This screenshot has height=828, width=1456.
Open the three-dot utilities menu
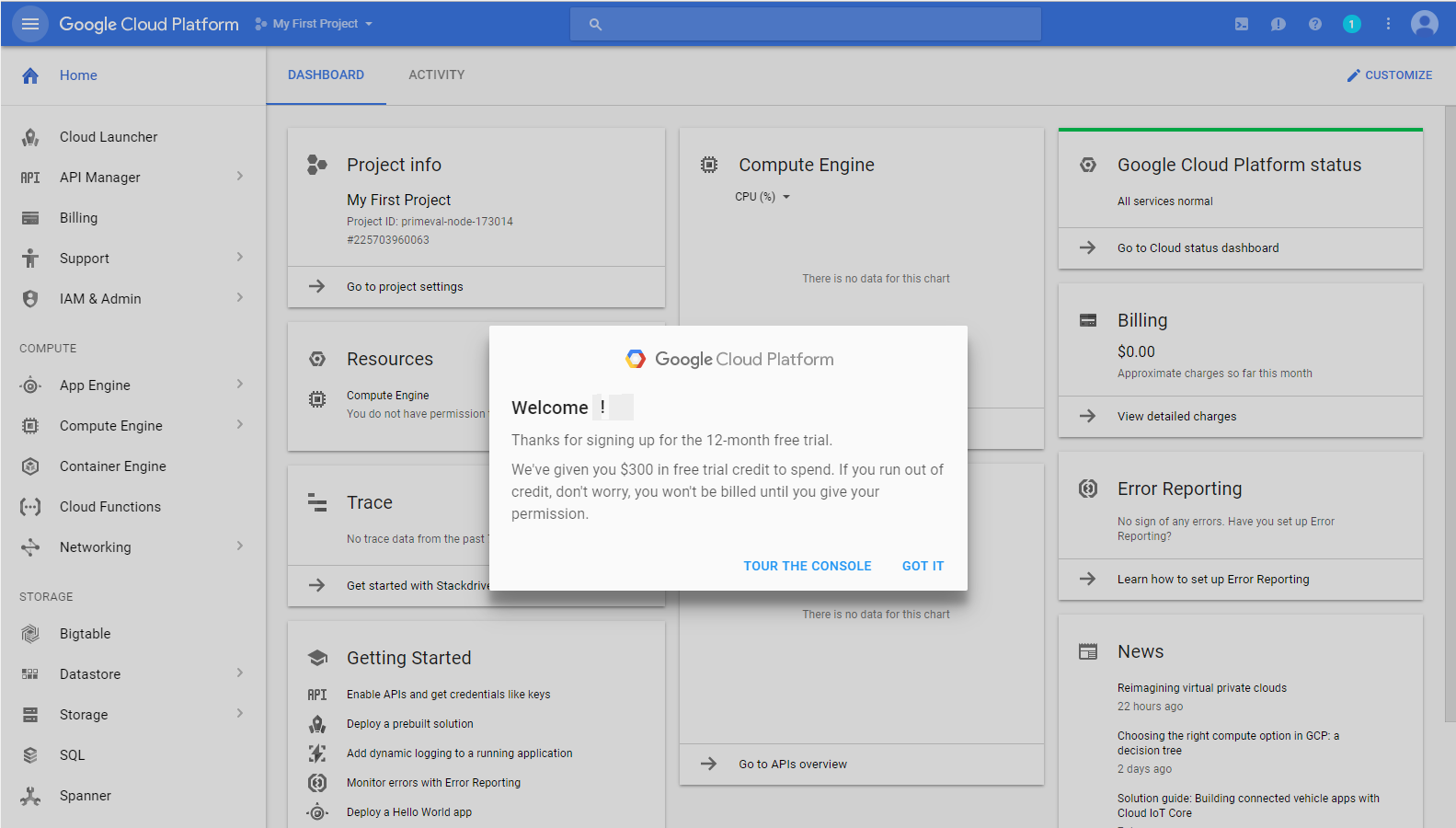coord(1388,24)
